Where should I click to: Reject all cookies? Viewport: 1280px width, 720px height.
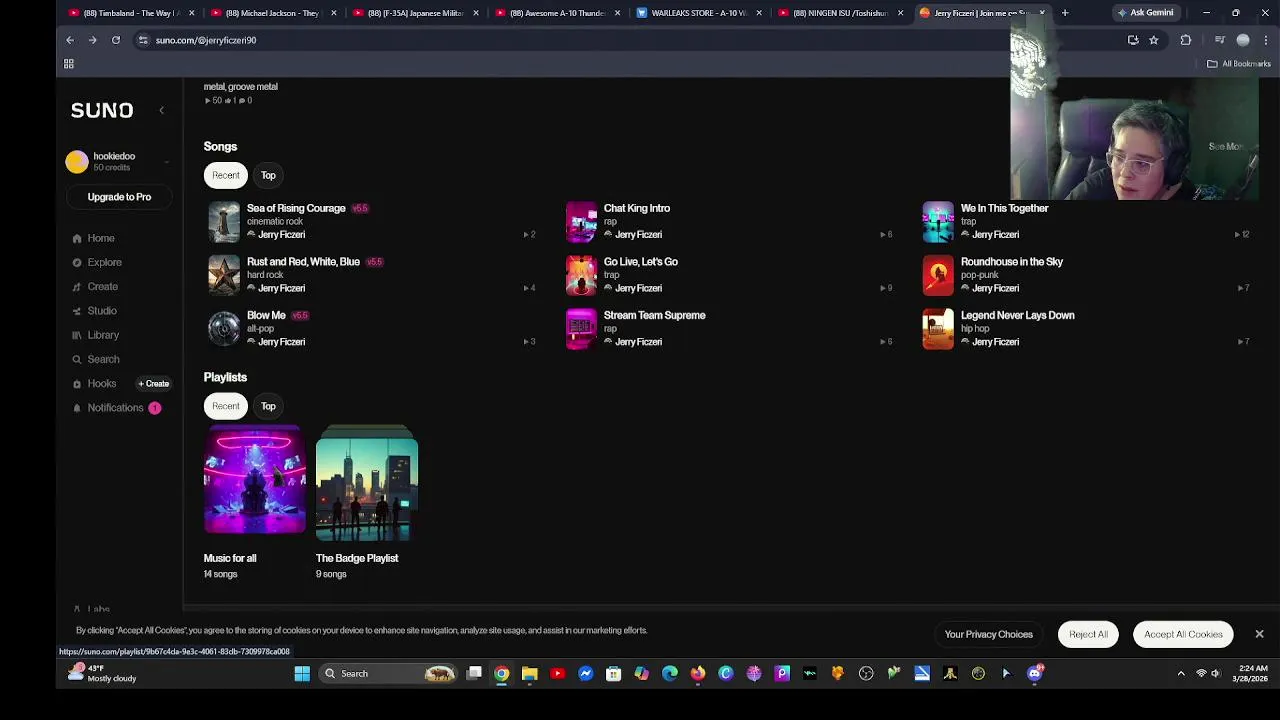tap(1088, 634)
